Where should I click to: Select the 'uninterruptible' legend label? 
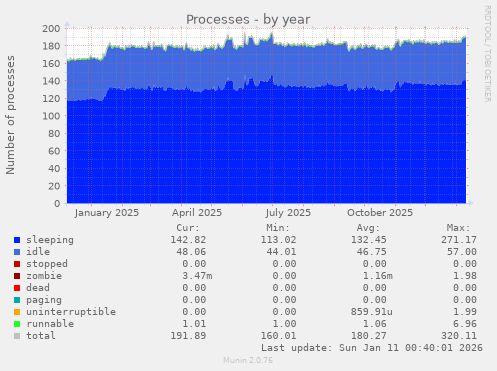coord(71,312)
